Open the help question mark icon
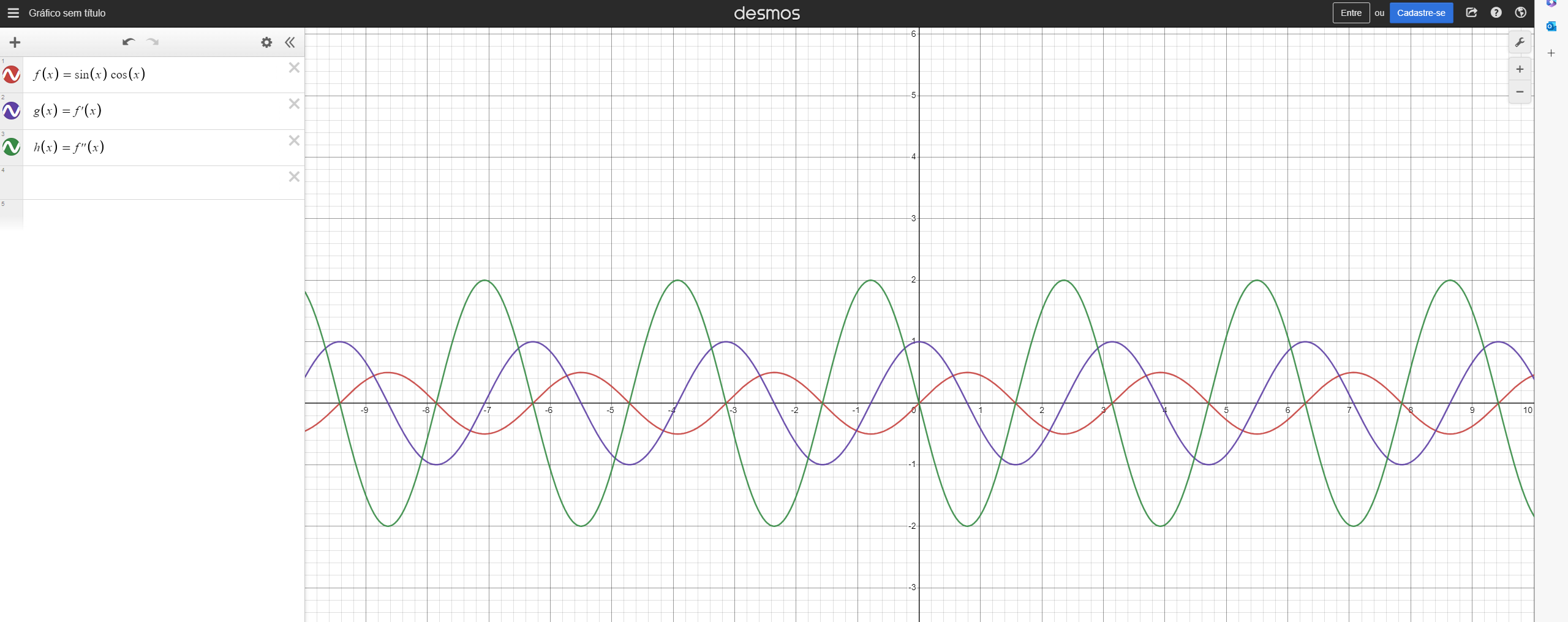The width and height of the screenshot is (1568, 622). [x=1496, y=13]
